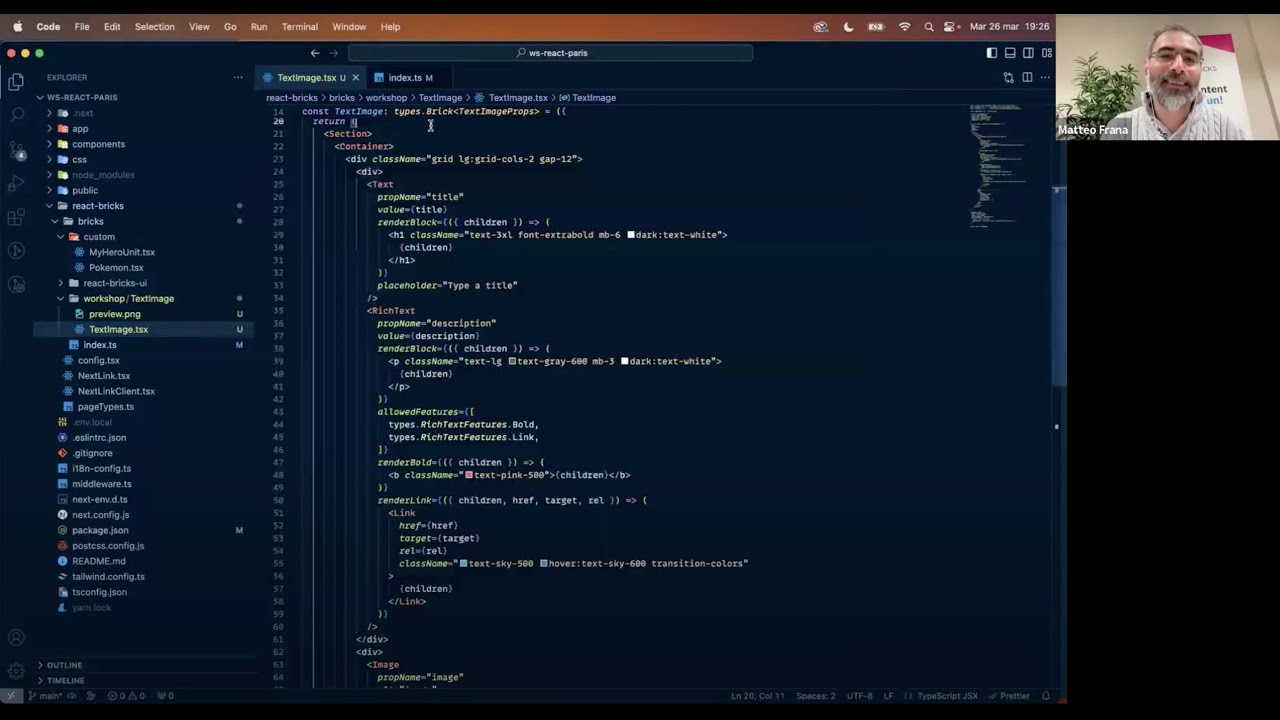Expand the react-bricks-ui folder
The width and height of the screenshot is (1280, 720).
point(114,283)
